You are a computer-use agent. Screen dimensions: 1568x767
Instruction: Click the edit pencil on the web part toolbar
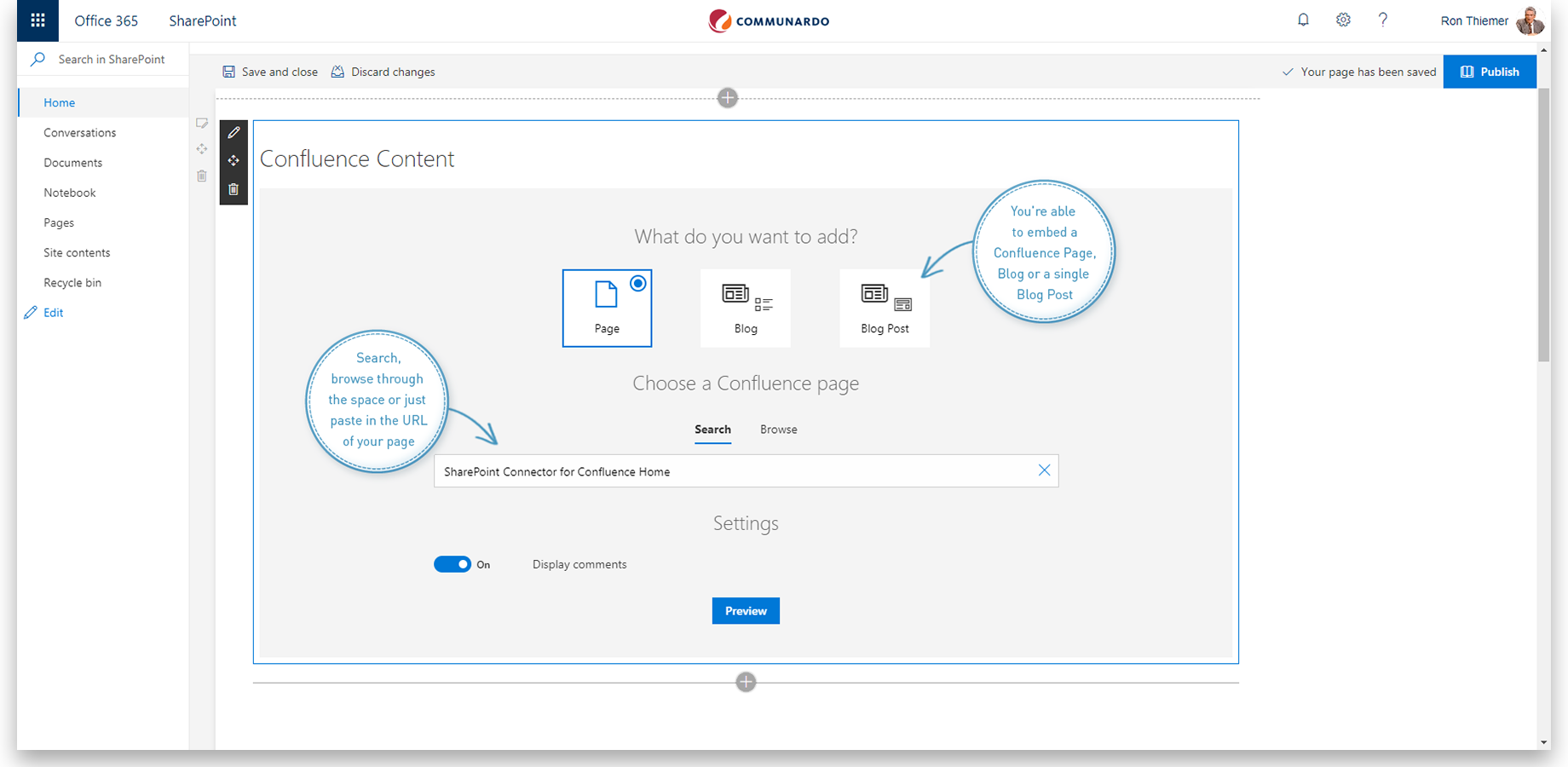233,133
